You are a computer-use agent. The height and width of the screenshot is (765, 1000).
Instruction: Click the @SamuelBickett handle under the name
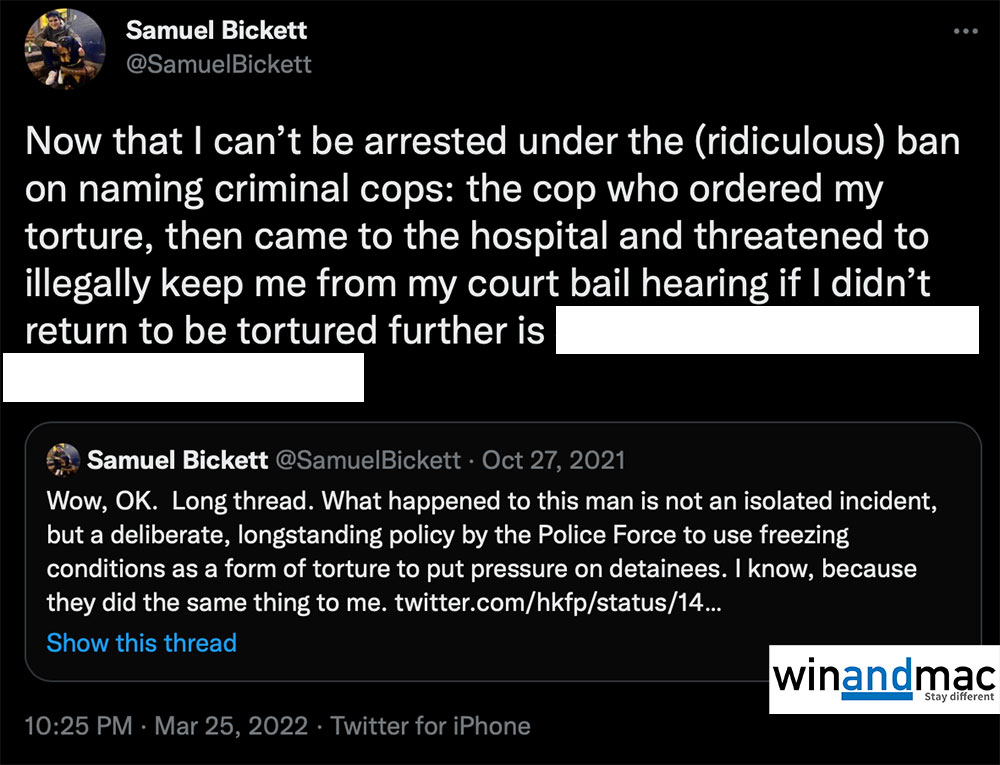218,64
